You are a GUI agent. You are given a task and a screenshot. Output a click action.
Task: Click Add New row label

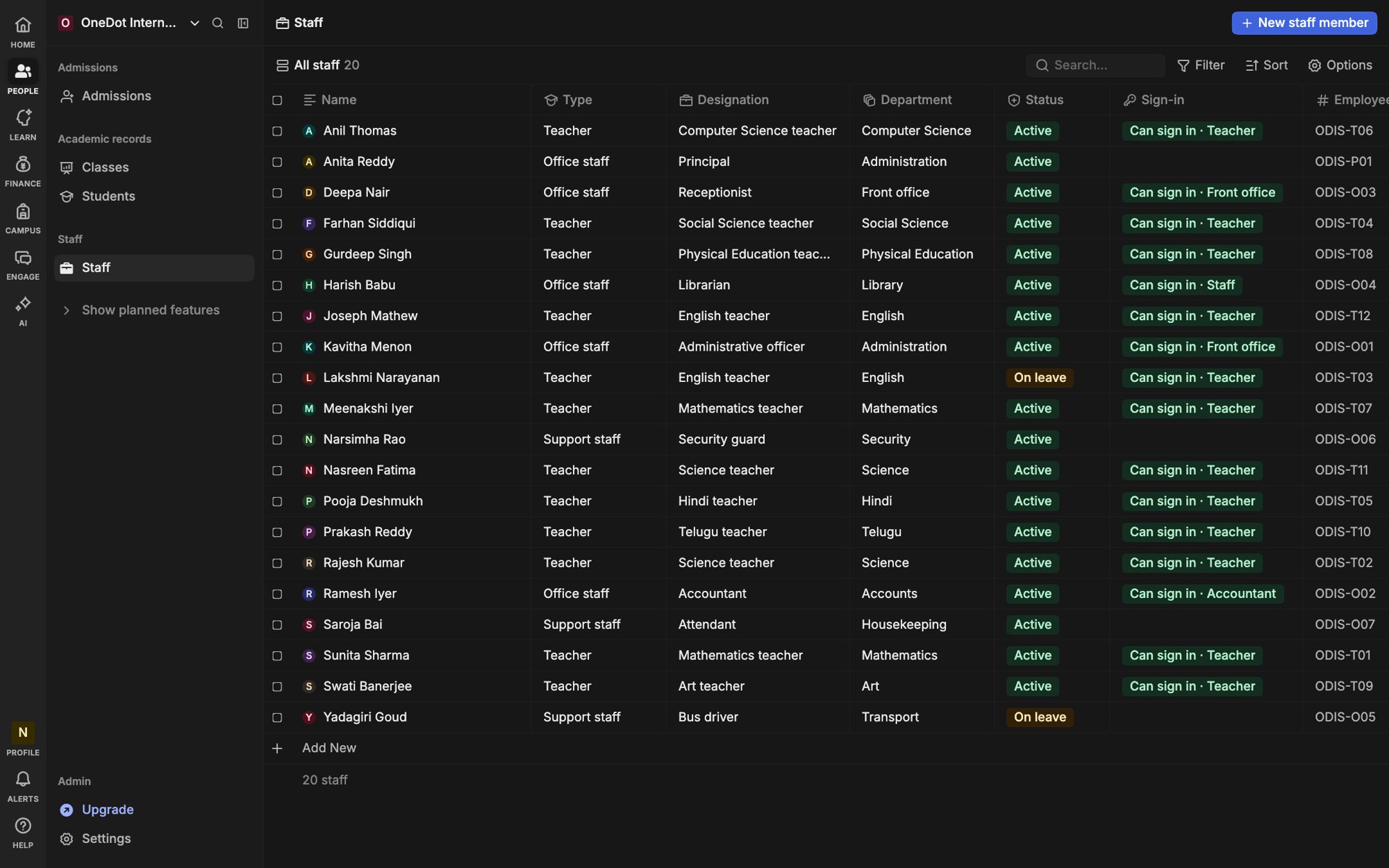pyautogui.click(x=329, y=748)
